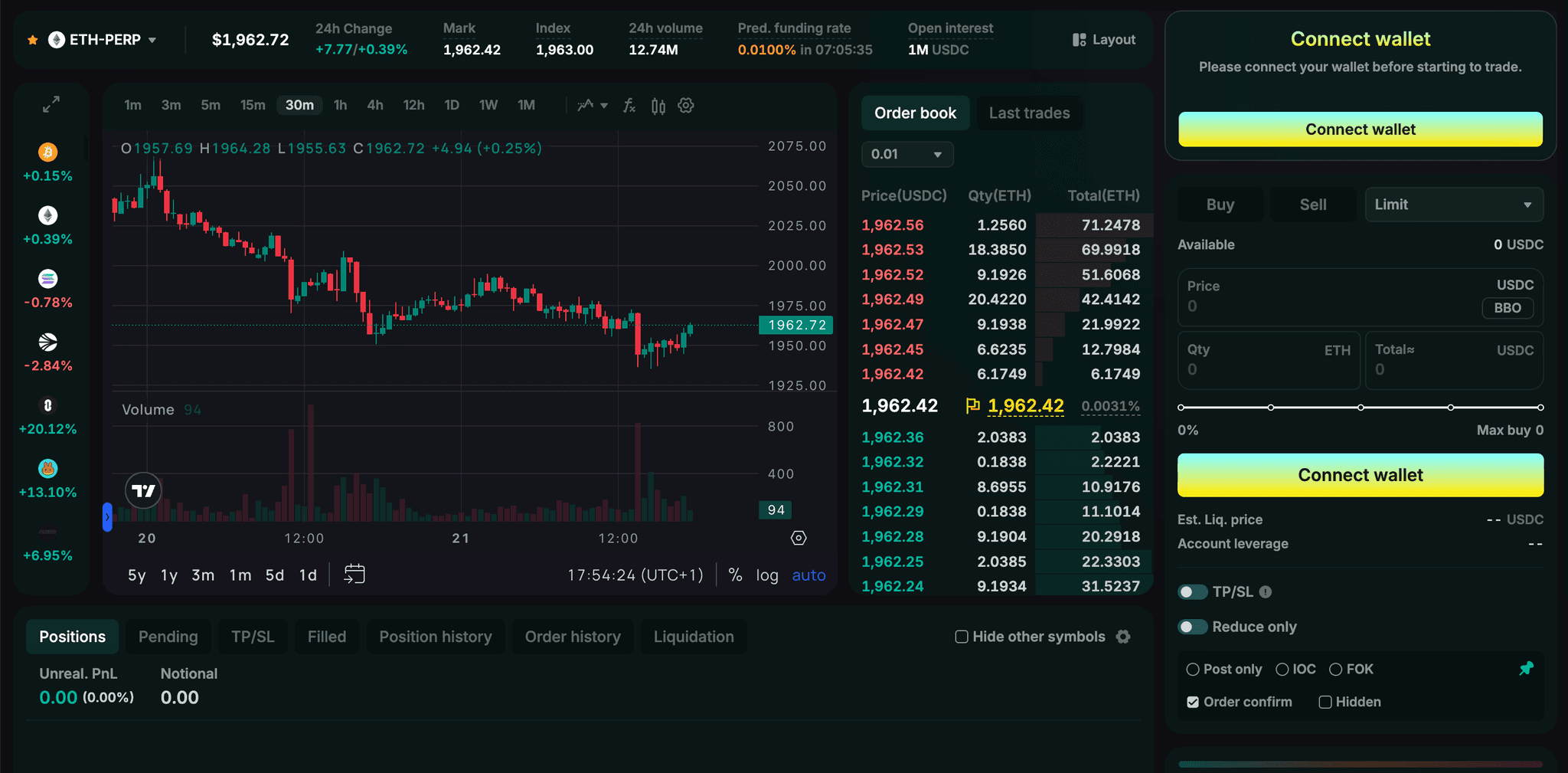Click the flag icon by mark price
This screenshot has height=773, width=1568.
(x=973, y=406)
